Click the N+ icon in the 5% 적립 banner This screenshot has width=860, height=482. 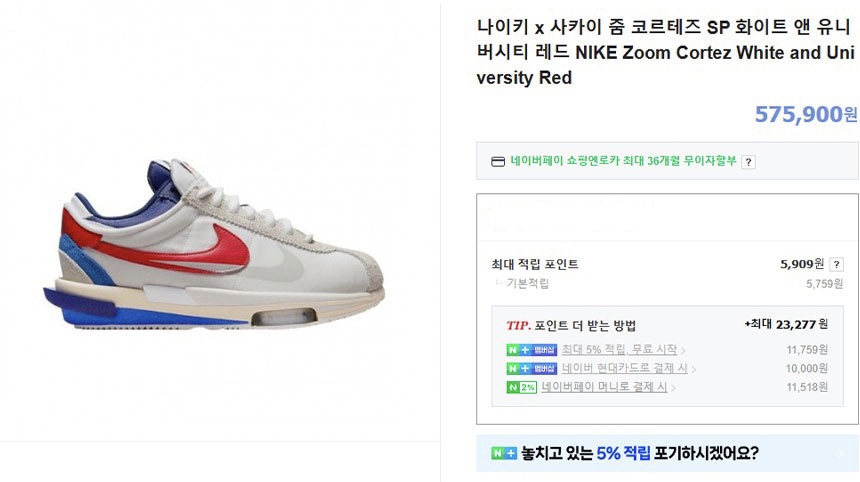pyautogui.click(x=503, y=453)
